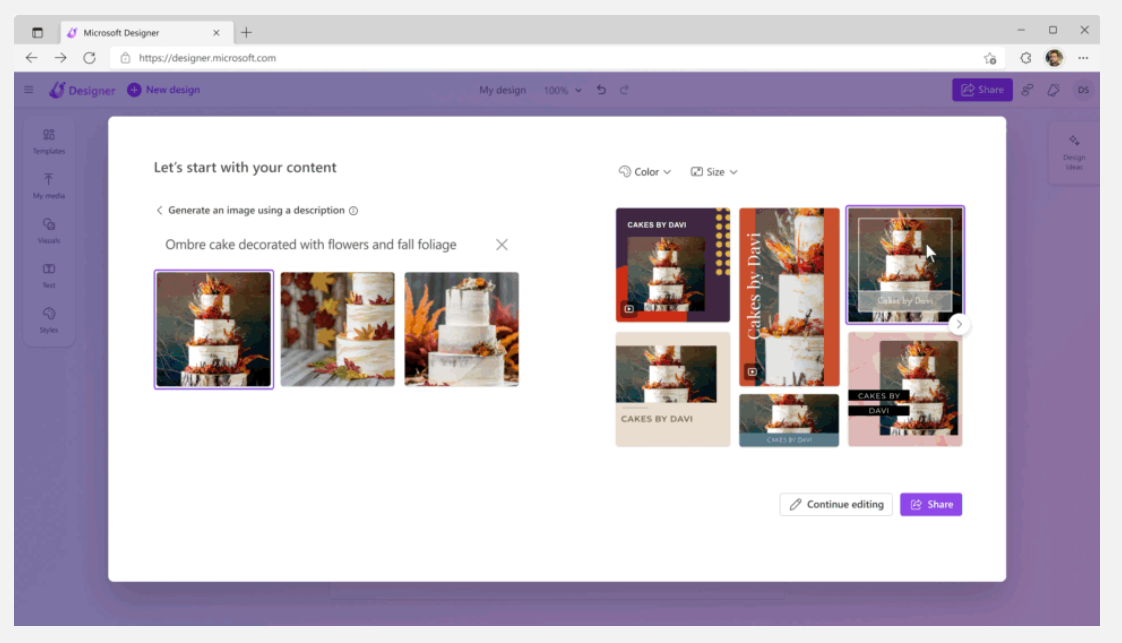The image size is (1122, 643).
Task: Open the Styles sidebar panel
Action: [48, 319]
